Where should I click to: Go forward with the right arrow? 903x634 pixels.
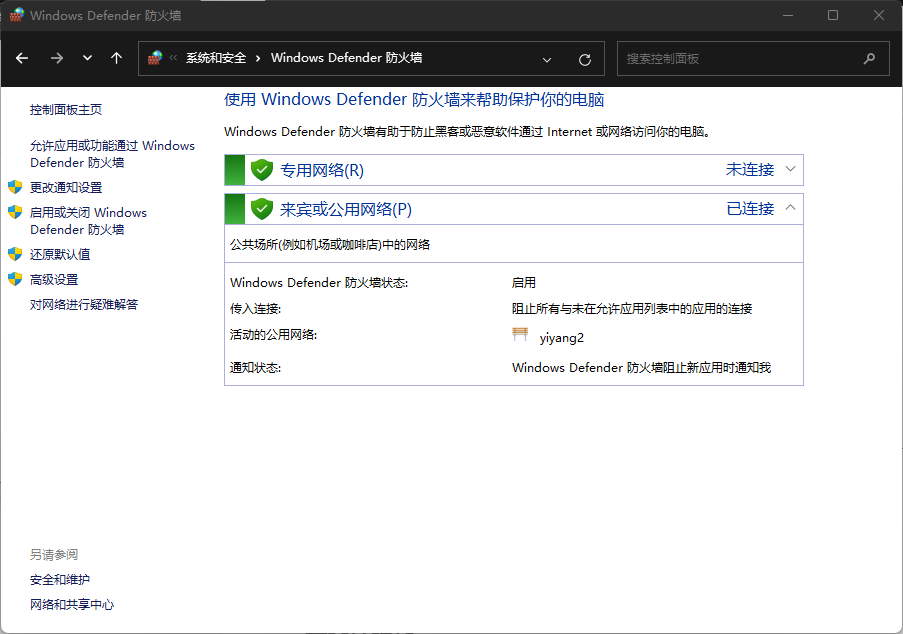click(x=56, y=58)
